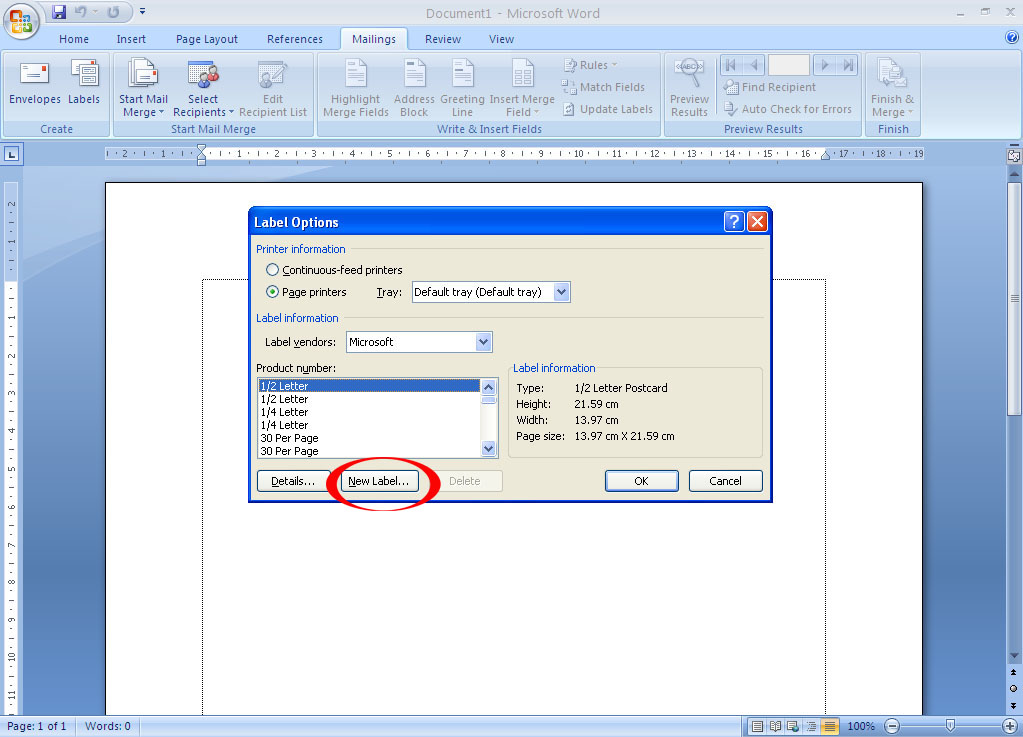Screen dimensions: 1023x737
Task: Open Finish & Merge dropdown
Action: pyautogui.click(x=892, y=89)
